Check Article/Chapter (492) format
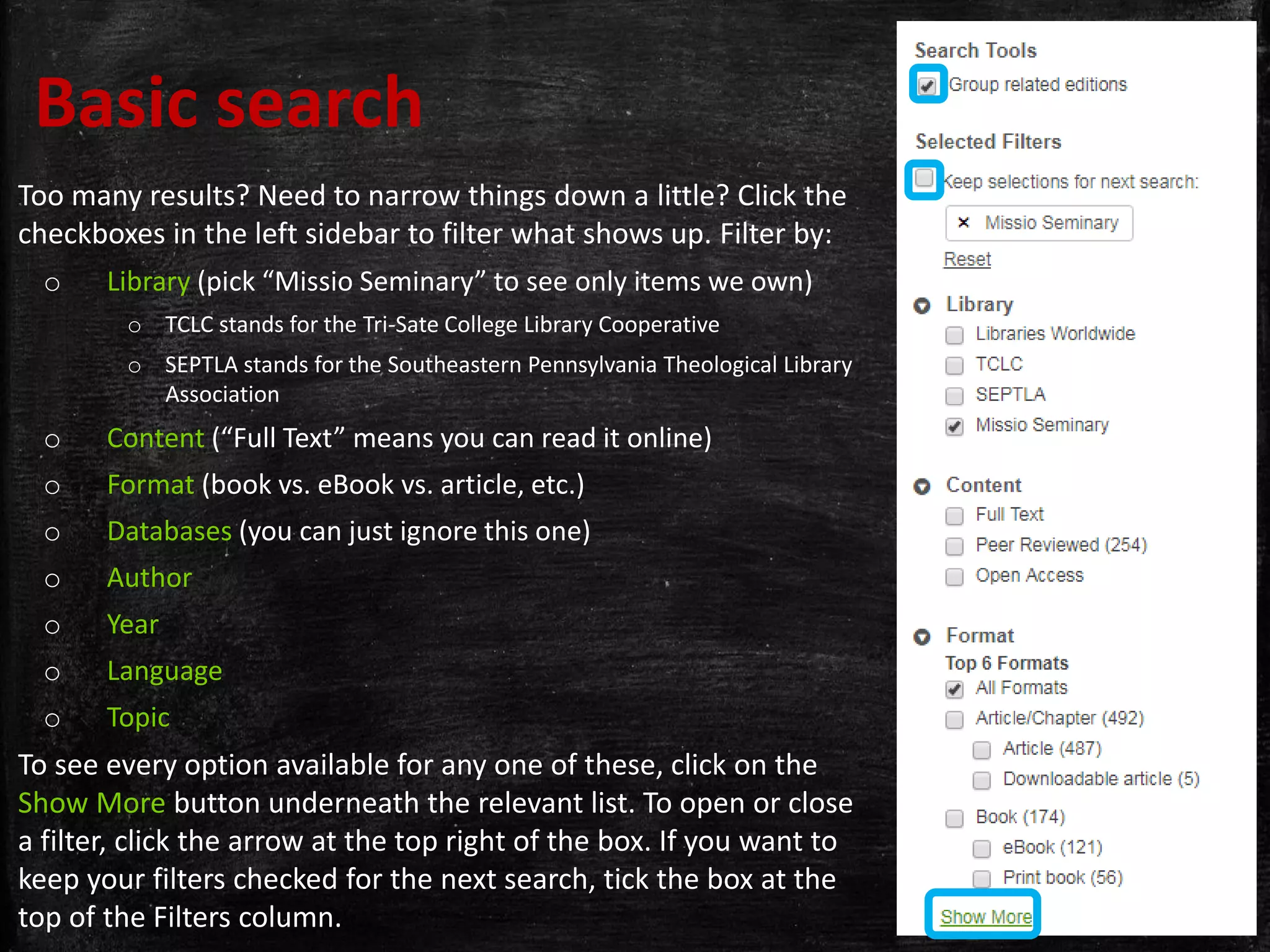The height and width of the screenshot is (952, 1270). 954,720
